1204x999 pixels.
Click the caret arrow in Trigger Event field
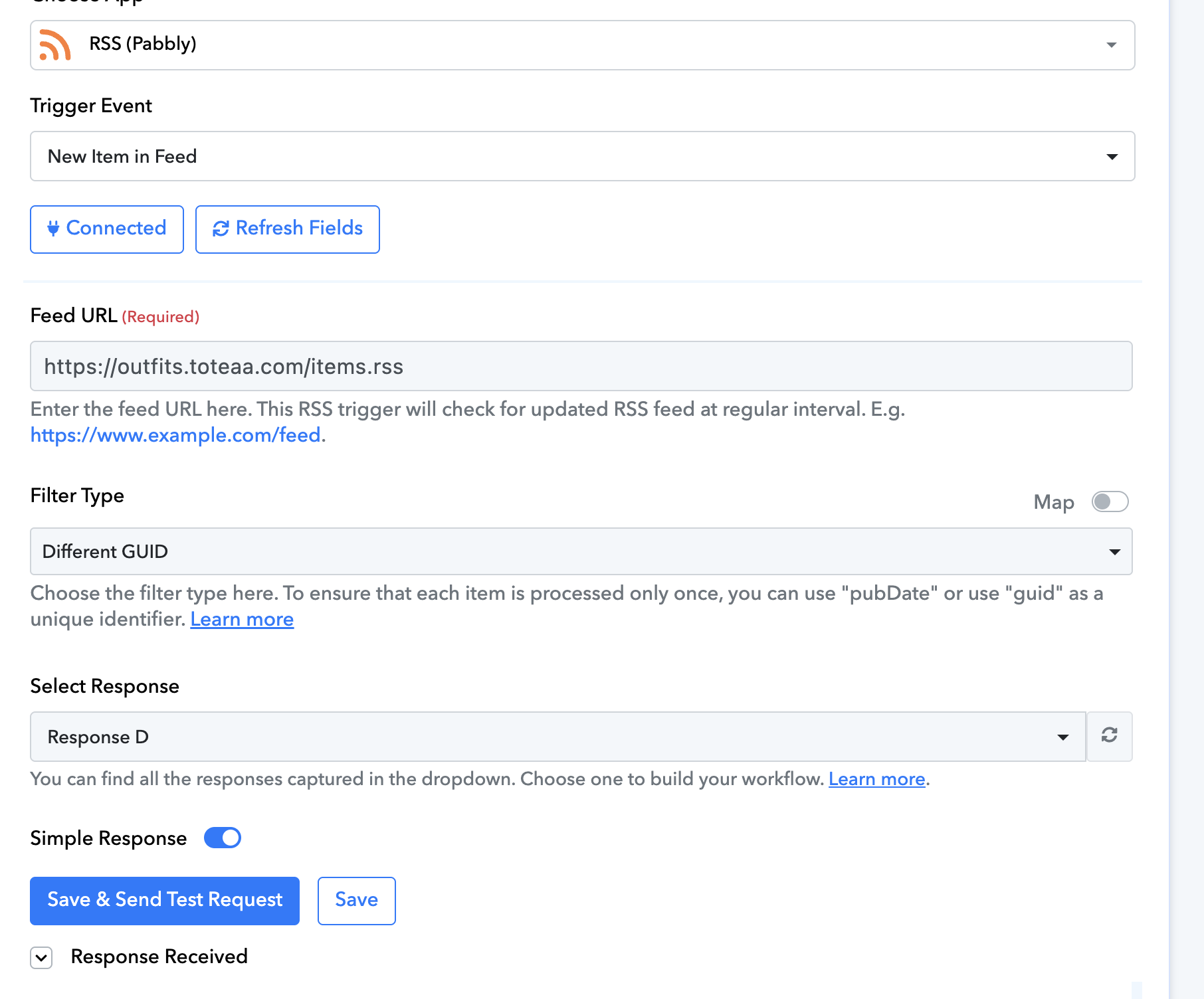pyautogui.click(x=1112, y=157)
